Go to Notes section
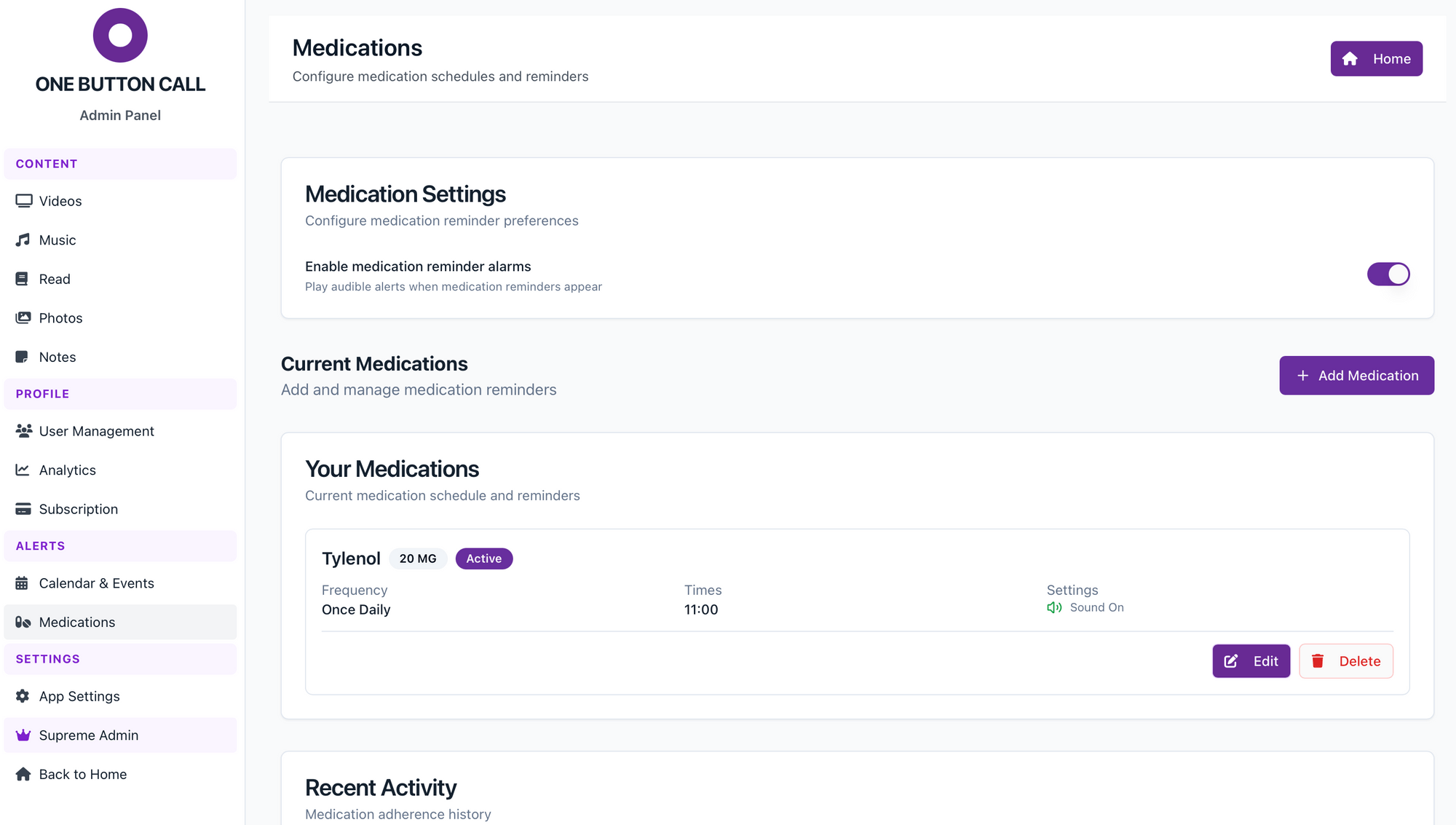Viewport: 1456px width, 825px height. (x=58, y=357)
